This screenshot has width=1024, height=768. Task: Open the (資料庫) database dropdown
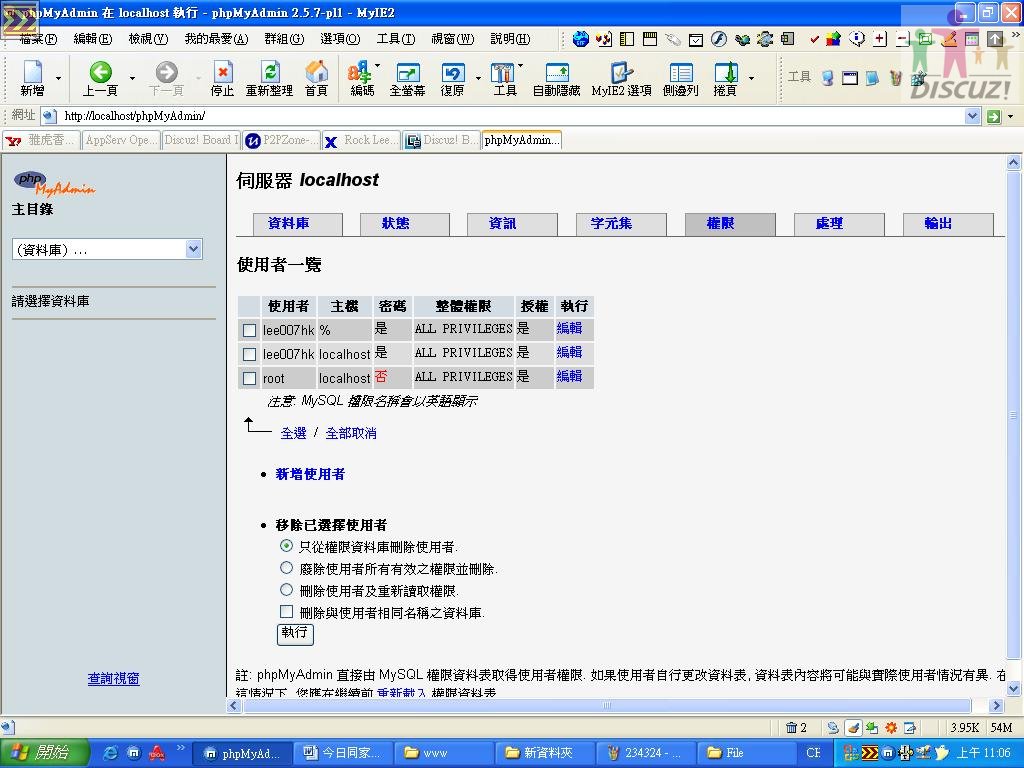107,249
